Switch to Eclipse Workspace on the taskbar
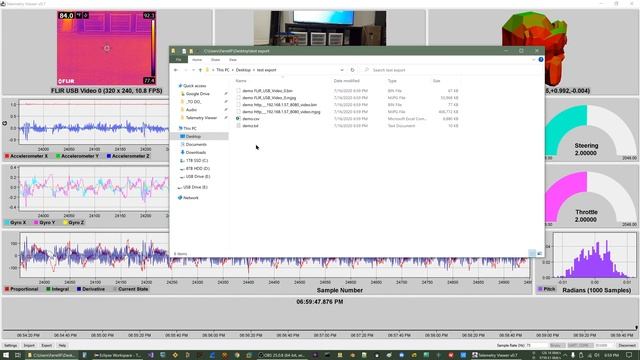 pyautogui.click(x=117, y=355)
